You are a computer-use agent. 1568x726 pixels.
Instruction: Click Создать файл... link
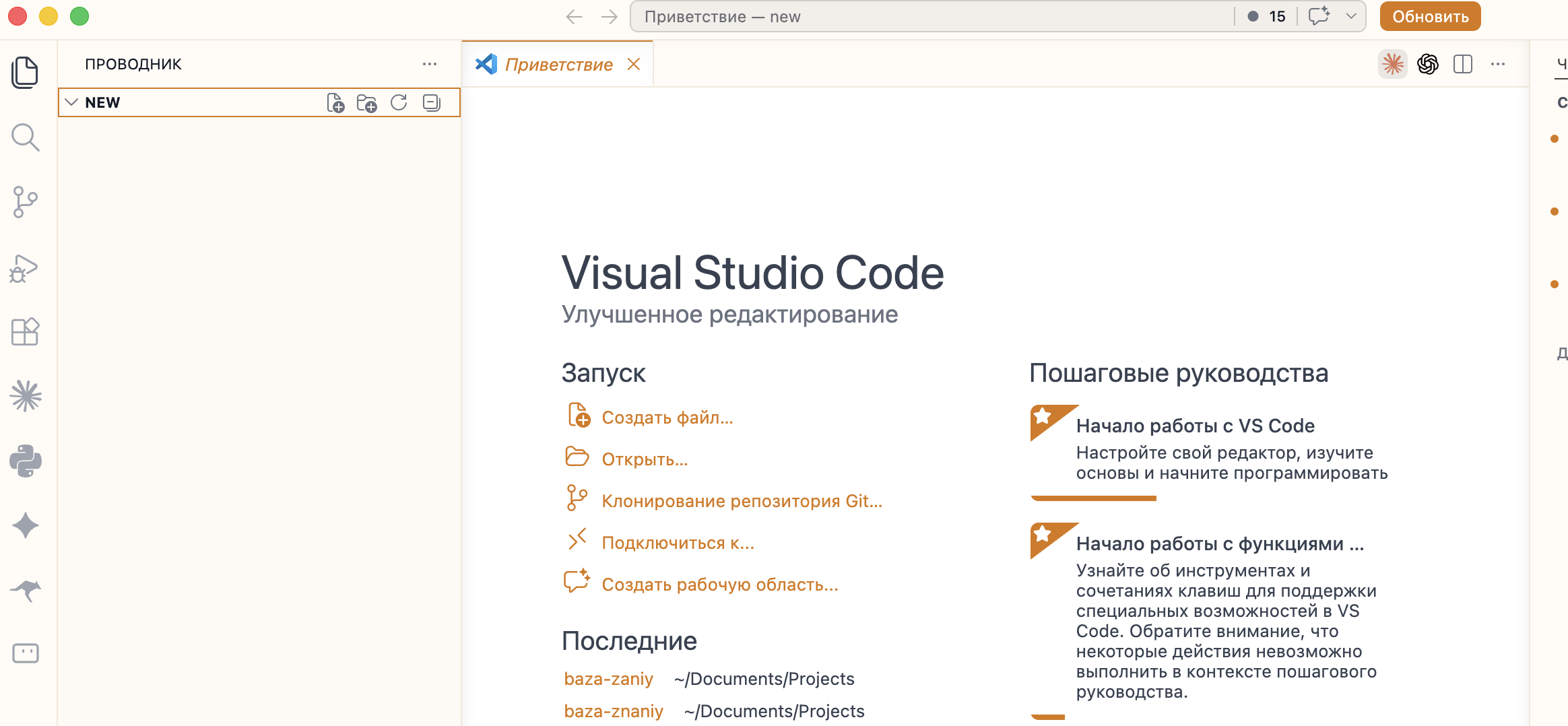[667, 418]
